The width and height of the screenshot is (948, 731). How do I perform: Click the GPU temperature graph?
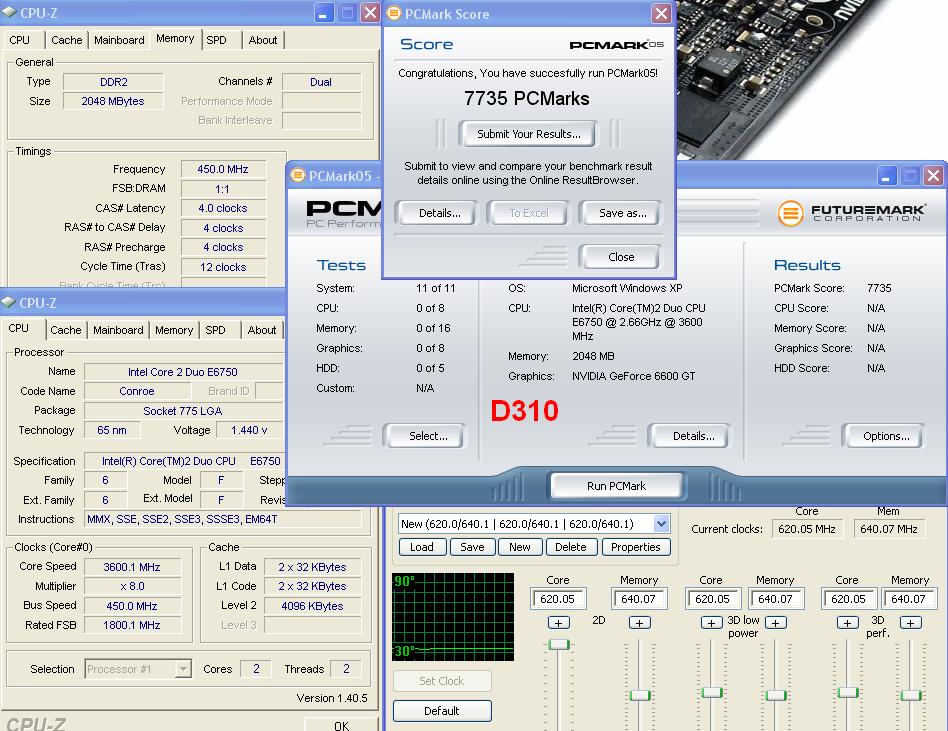click(453, 617)
